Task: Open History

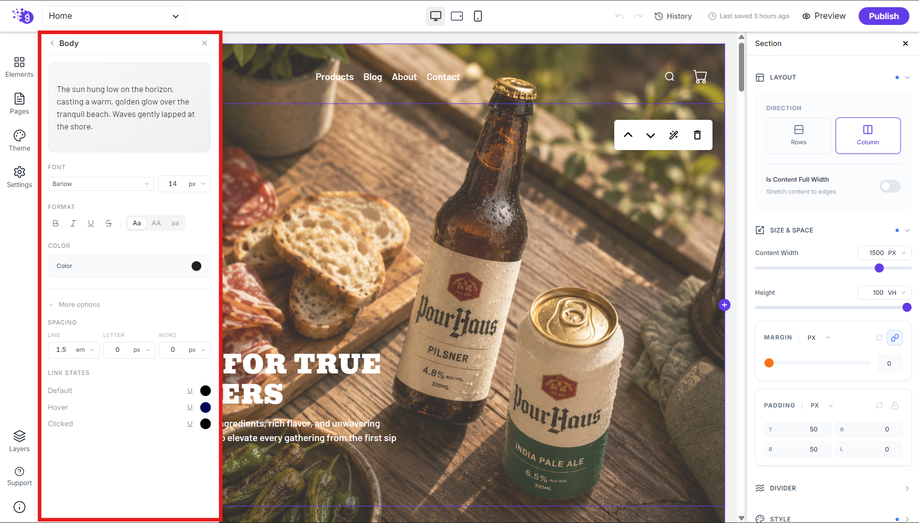Action: pyautogui.click(x=673, y=16)
